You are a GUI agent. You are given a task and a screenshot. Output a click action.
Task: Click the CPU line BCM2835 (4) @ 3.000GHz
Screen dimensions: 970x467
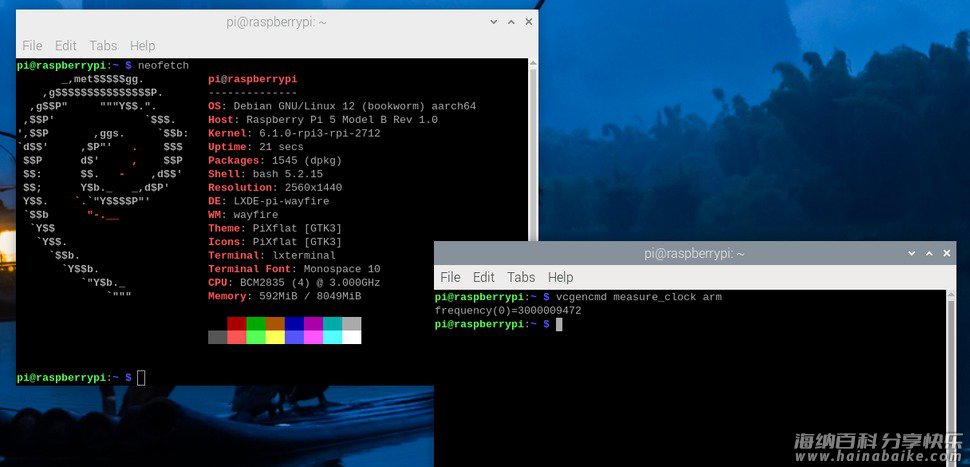[294, 283]
